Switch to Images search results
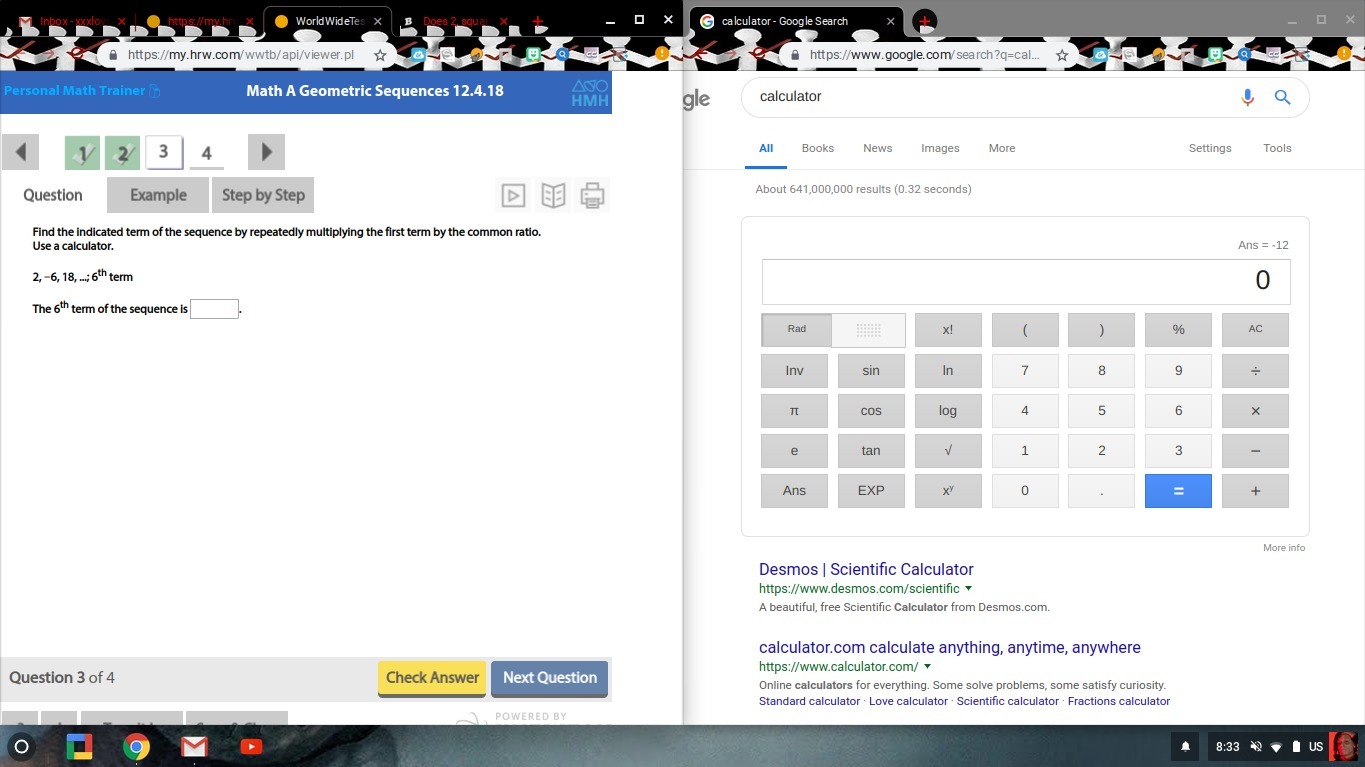This screenshot has height=767, width=1365. (x=940, y=148)
